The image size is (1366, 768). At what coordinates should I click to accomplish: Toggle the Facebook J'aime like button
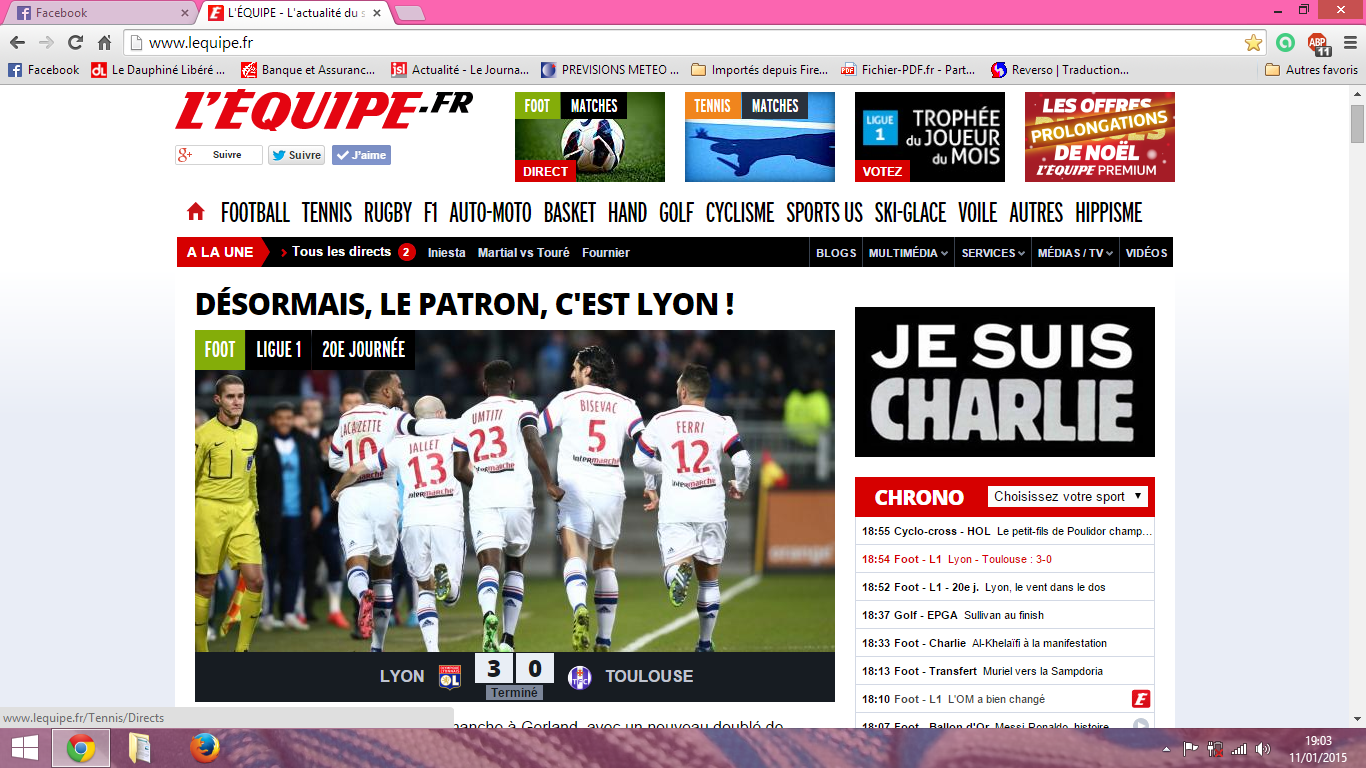pos(361,155)
